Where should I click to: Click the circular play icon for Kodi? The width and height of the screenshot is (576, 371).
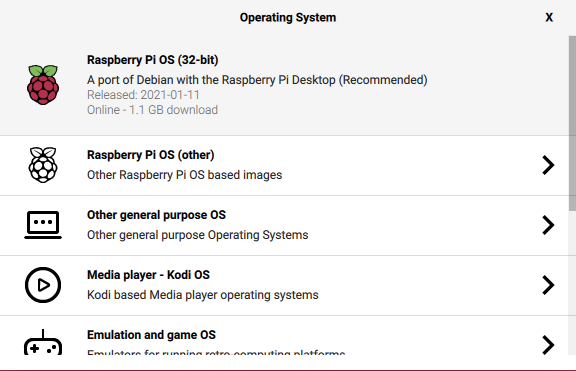[43, 285]
